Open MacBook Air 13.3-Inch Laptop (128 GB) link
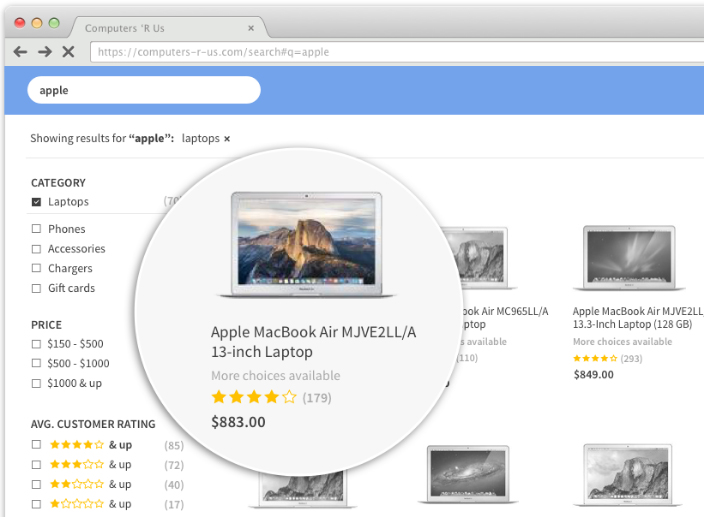704x517 pixels. click(629, 318)
